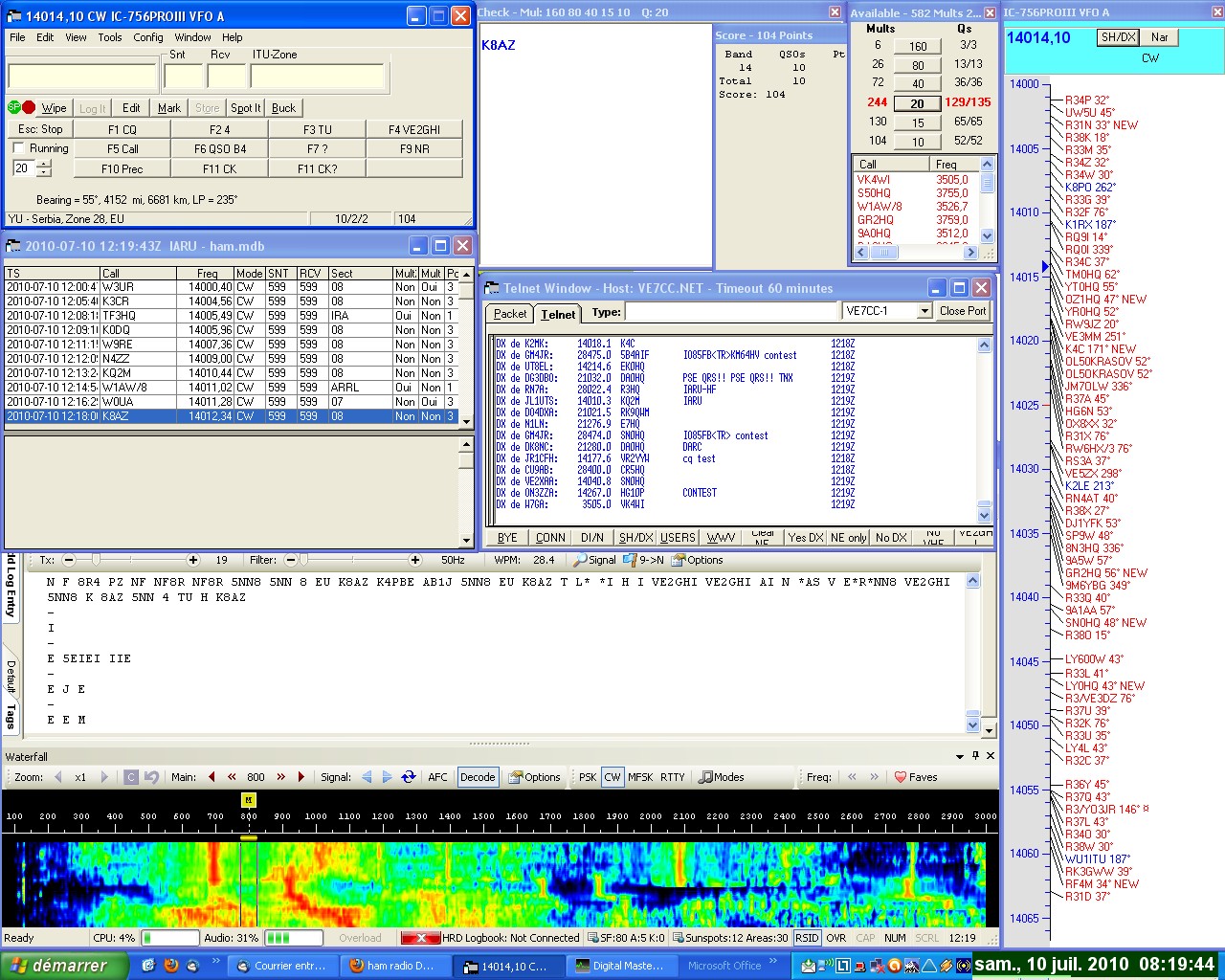Open the Faves heart icon
Viewport: 1225px width, 980px height.
(900, 777)
